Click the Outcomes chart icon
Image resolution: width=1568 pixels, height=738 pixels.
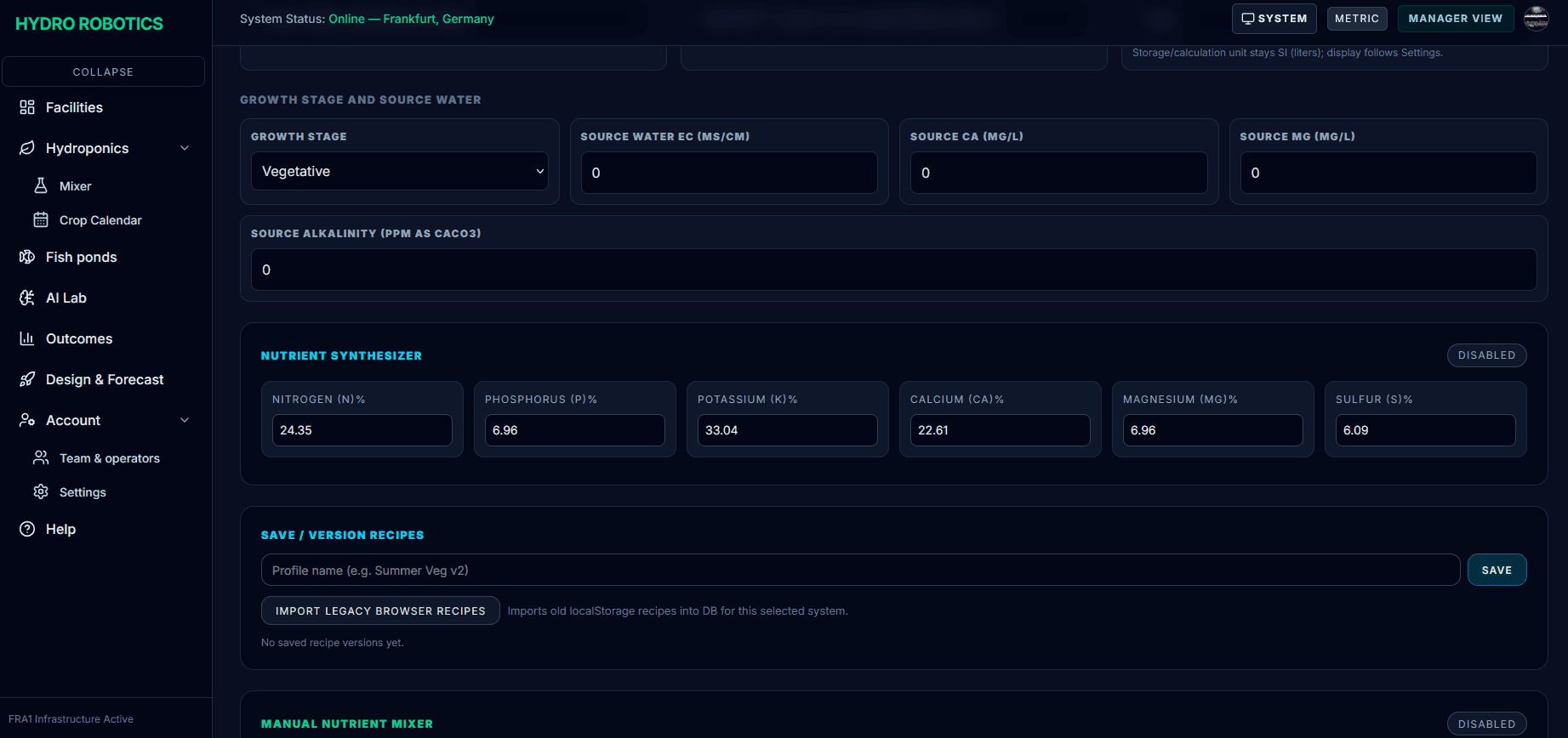click(x=27, y=338)
